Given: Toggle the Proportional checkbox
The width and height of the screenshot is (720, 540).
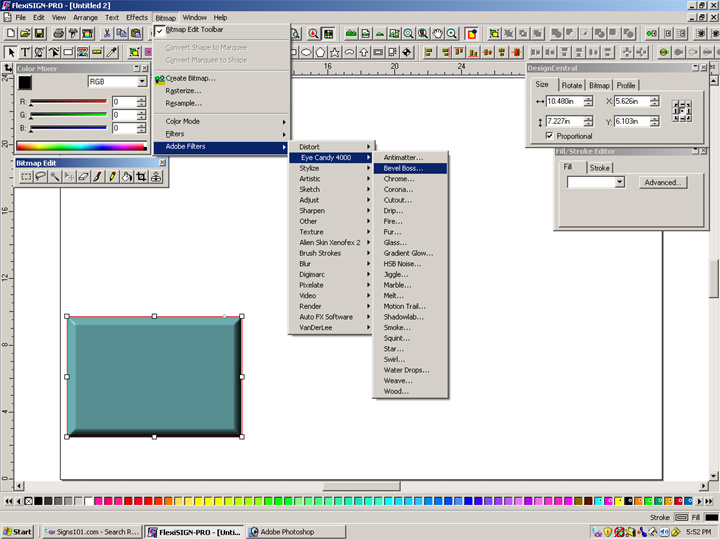Looking at the screenshot, I should point(549,136).
